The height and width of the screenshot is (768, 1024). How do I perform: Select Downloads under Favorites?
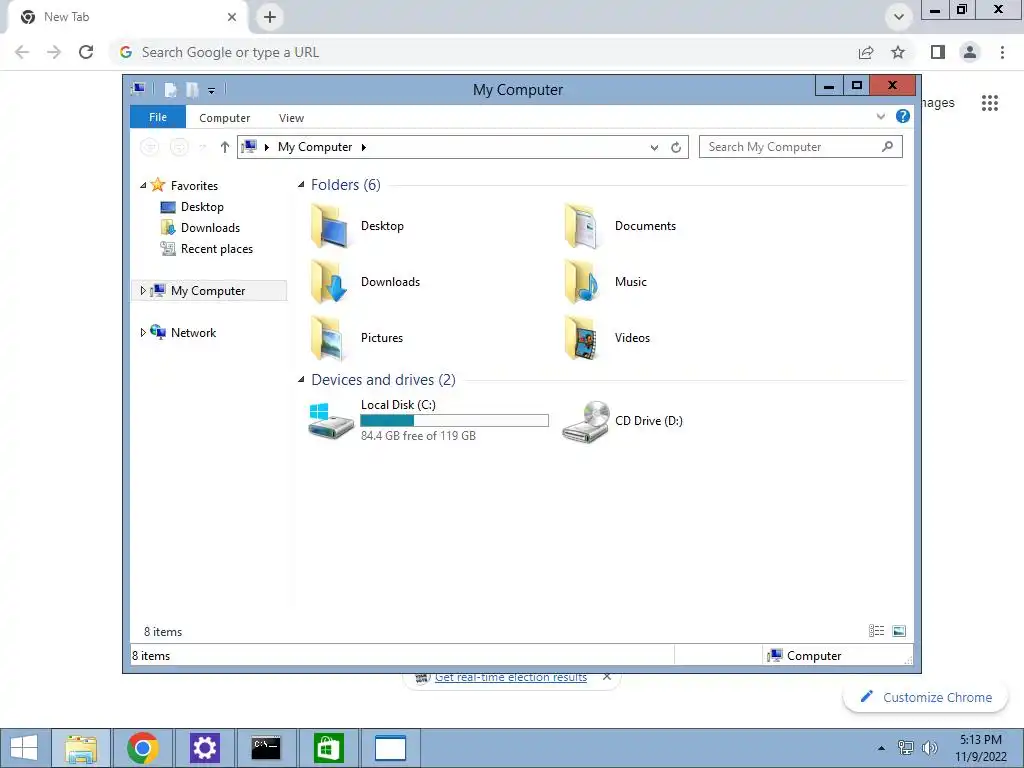coord(200,228)
